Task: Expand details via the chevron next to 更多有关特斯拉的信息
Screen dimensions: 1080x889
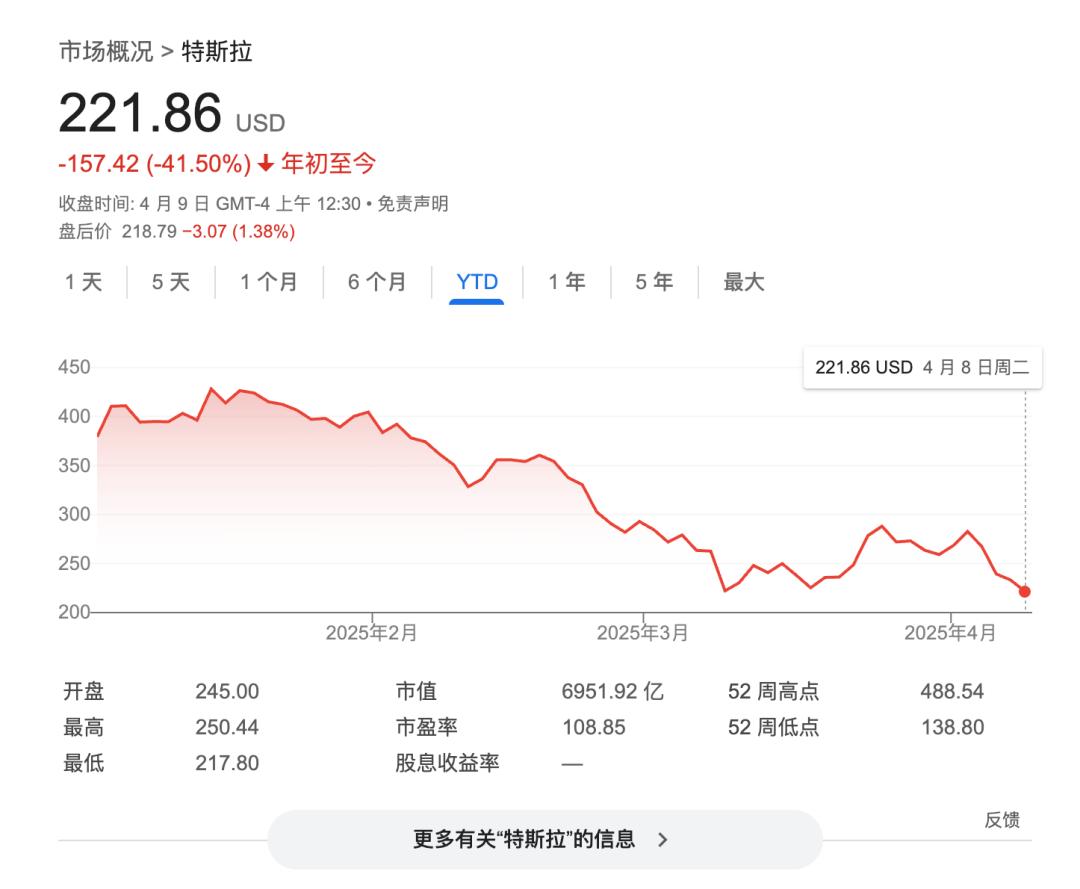Action: [662, 840]
